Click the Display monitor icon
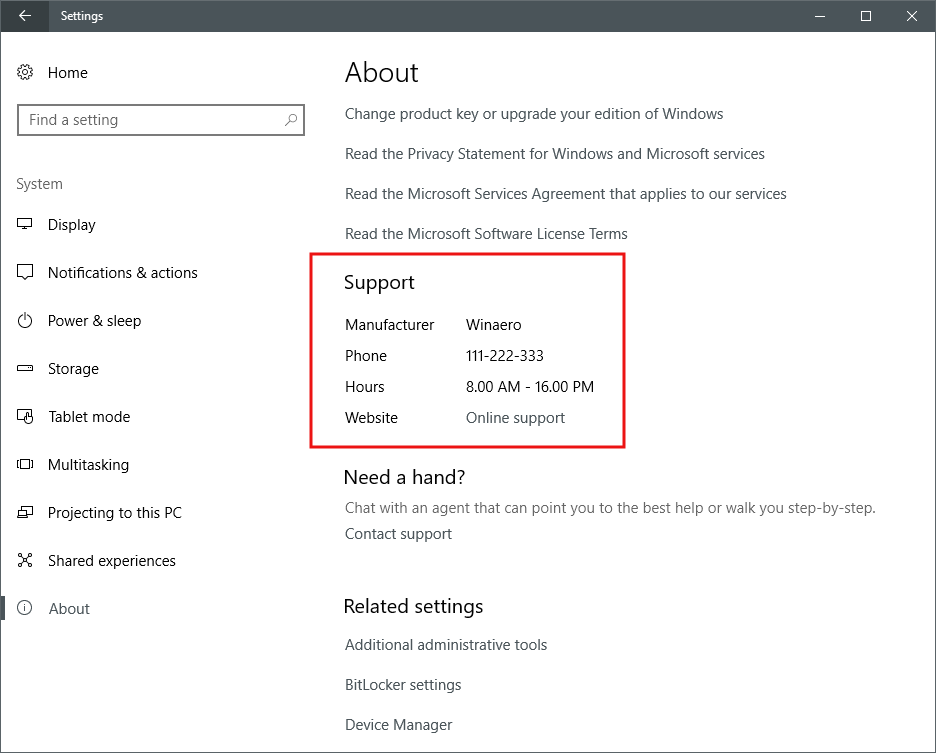Screen dimensions: 936x753 coord(26,225)
